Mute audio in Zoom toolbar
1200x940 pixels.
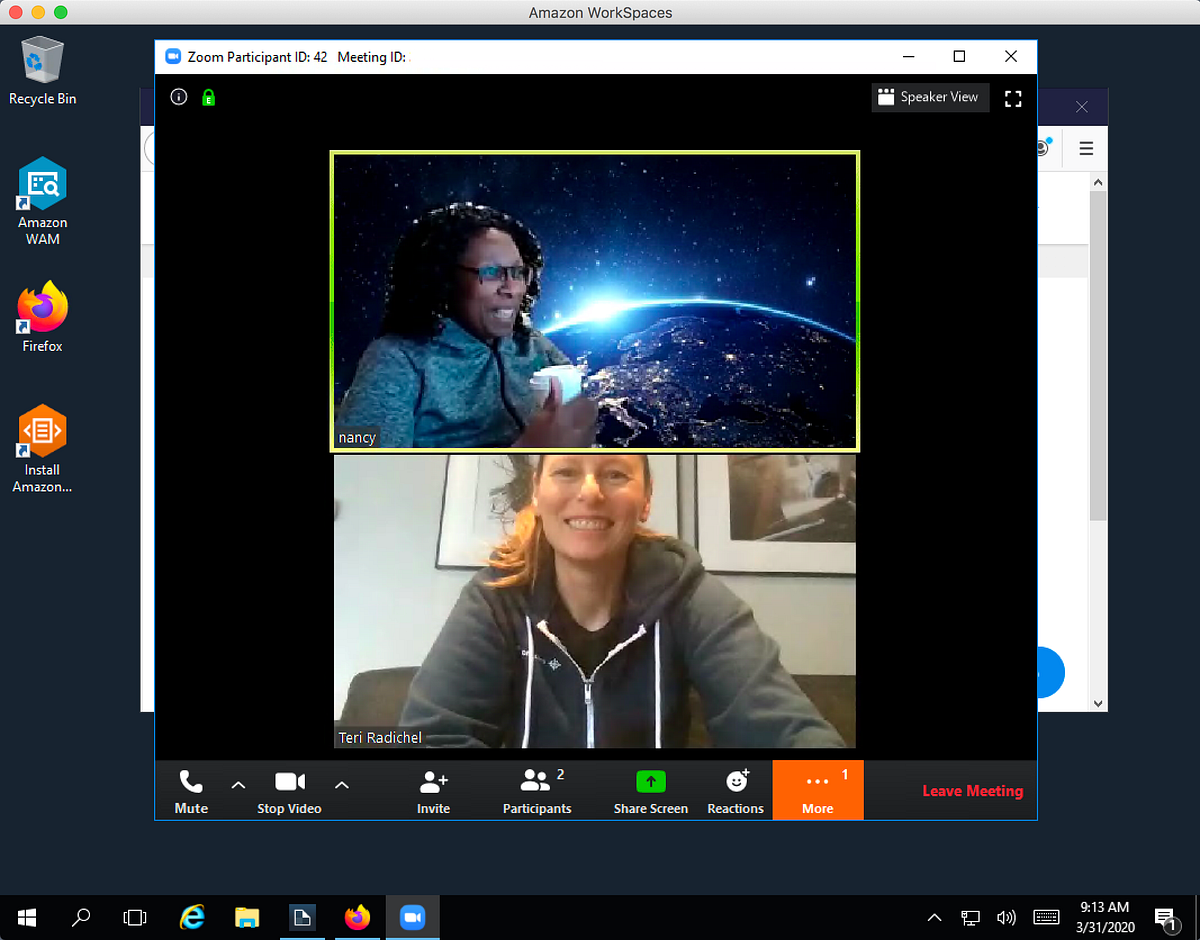191,790
